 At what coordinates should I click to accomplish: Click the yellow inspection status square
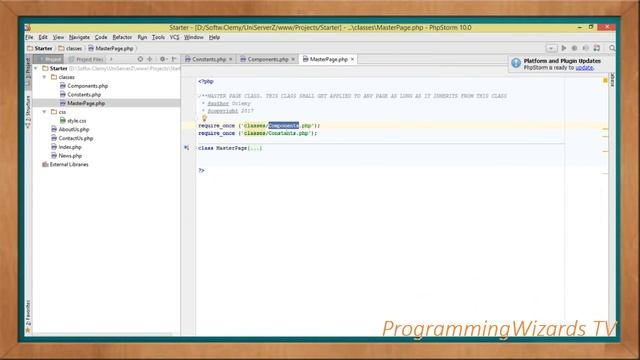click(605, 81)
